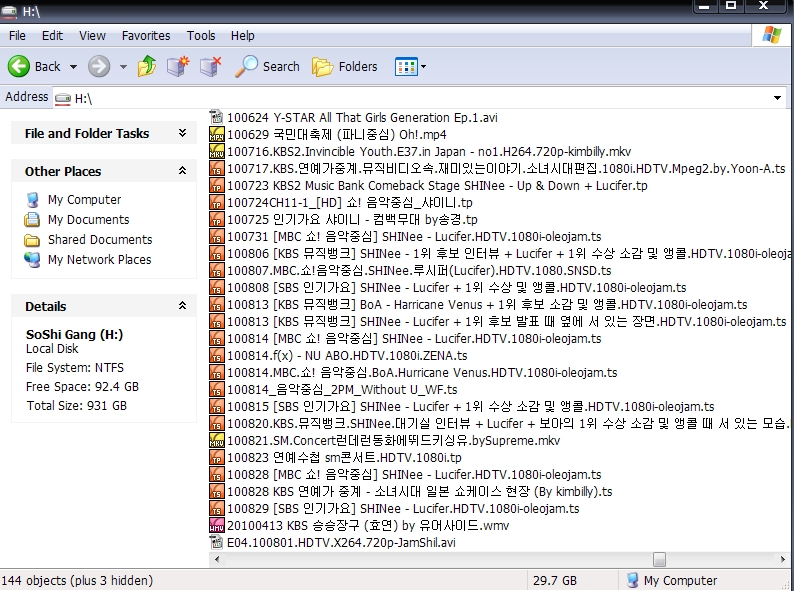This screenshot has width=794, height=591.
Task: Collapse the Details panel
Action: pyautogui.click(x=182, y=306)
